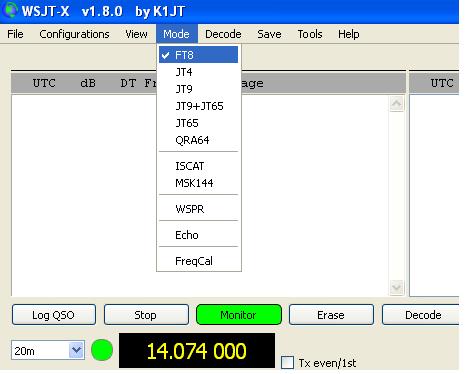Screen dimensions: 465x374
Task: Open the 20m band dropdown
Action: [x=48, y=350]
